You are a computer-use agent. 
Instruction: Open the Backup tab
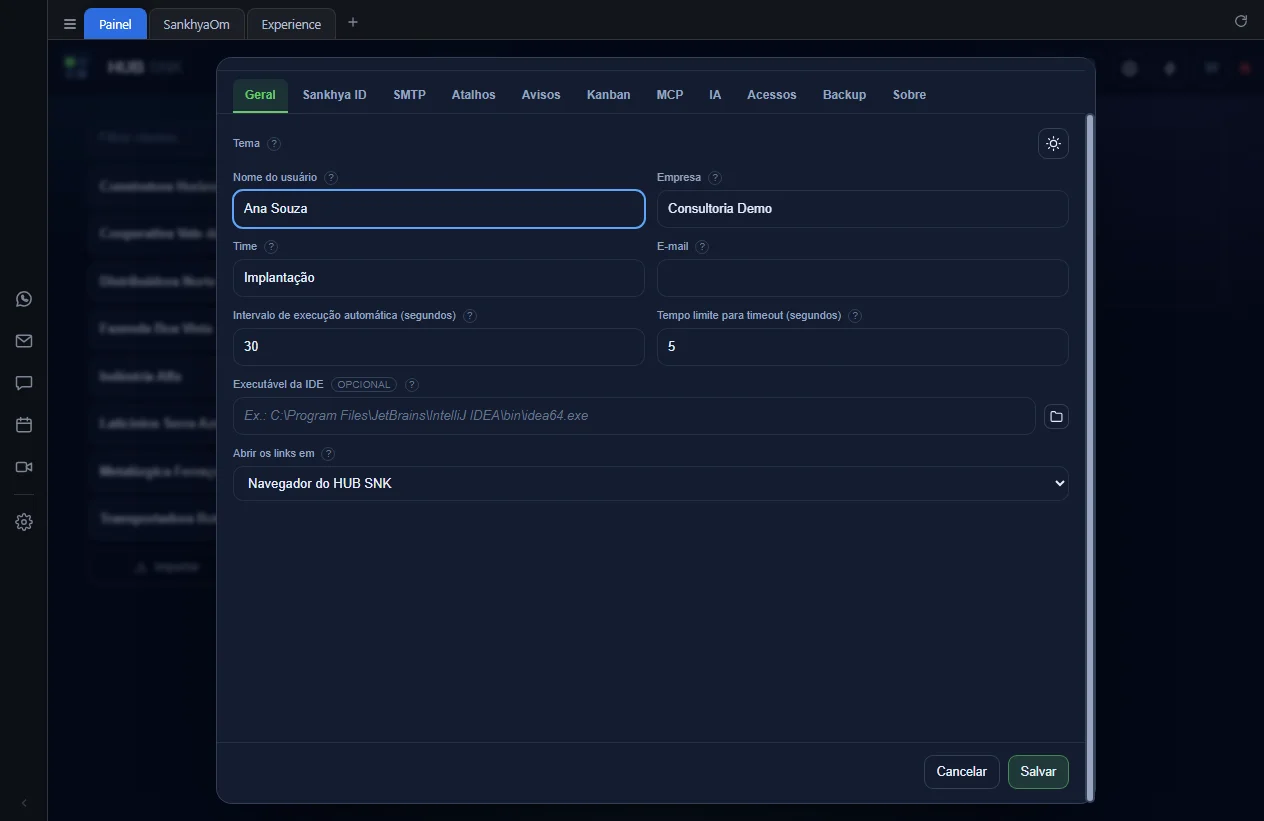point(845,95)
